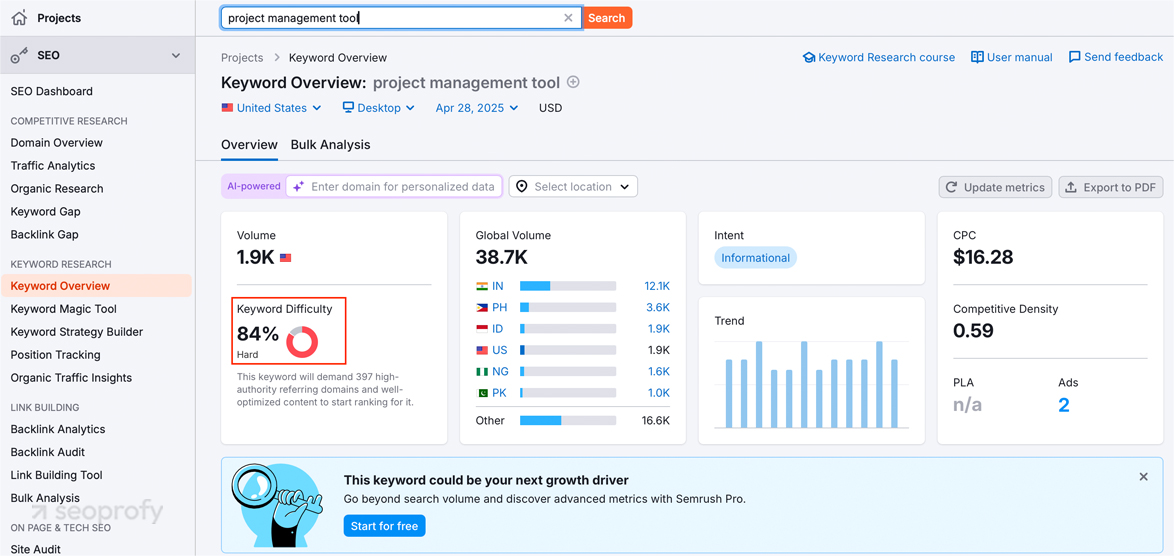Click the Start for free button
Image resolution: width=1174 pixels, height=556 pixels.
[384, 526]
